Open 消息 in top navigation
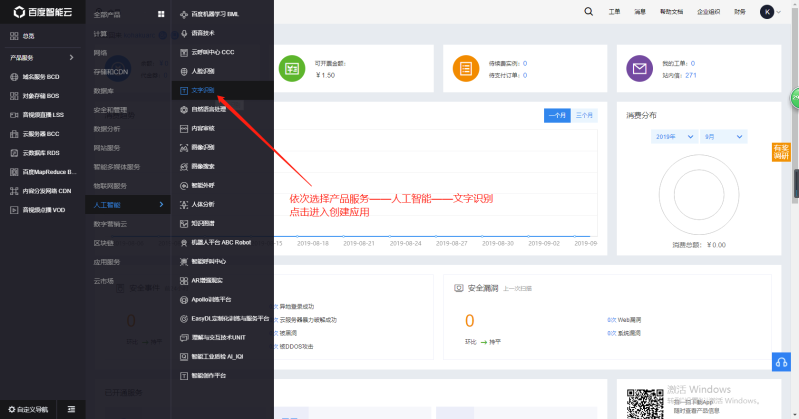This screenshot has height=419, width=799. point(640,12)
